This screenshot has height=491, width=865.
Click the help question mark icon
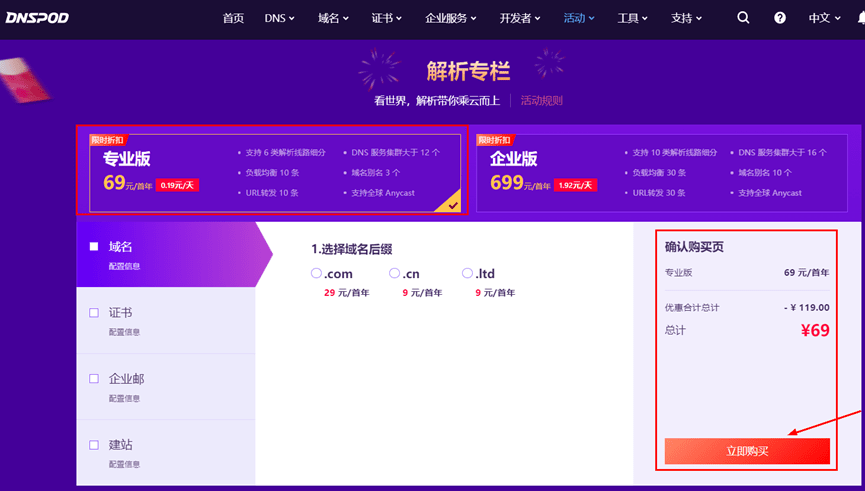[780, 18]
